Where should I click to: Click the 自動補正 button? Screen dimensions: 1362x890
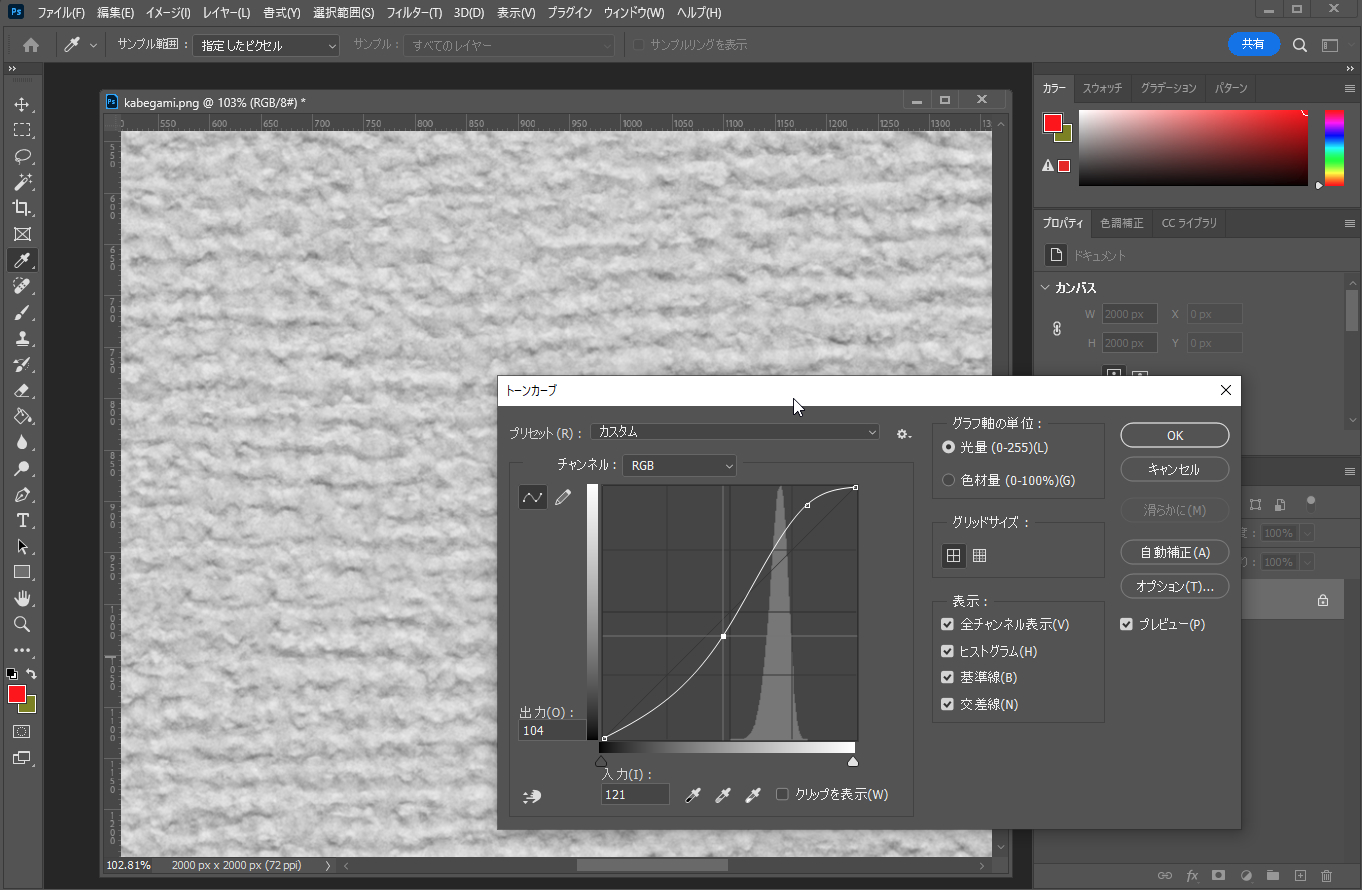1174,553
